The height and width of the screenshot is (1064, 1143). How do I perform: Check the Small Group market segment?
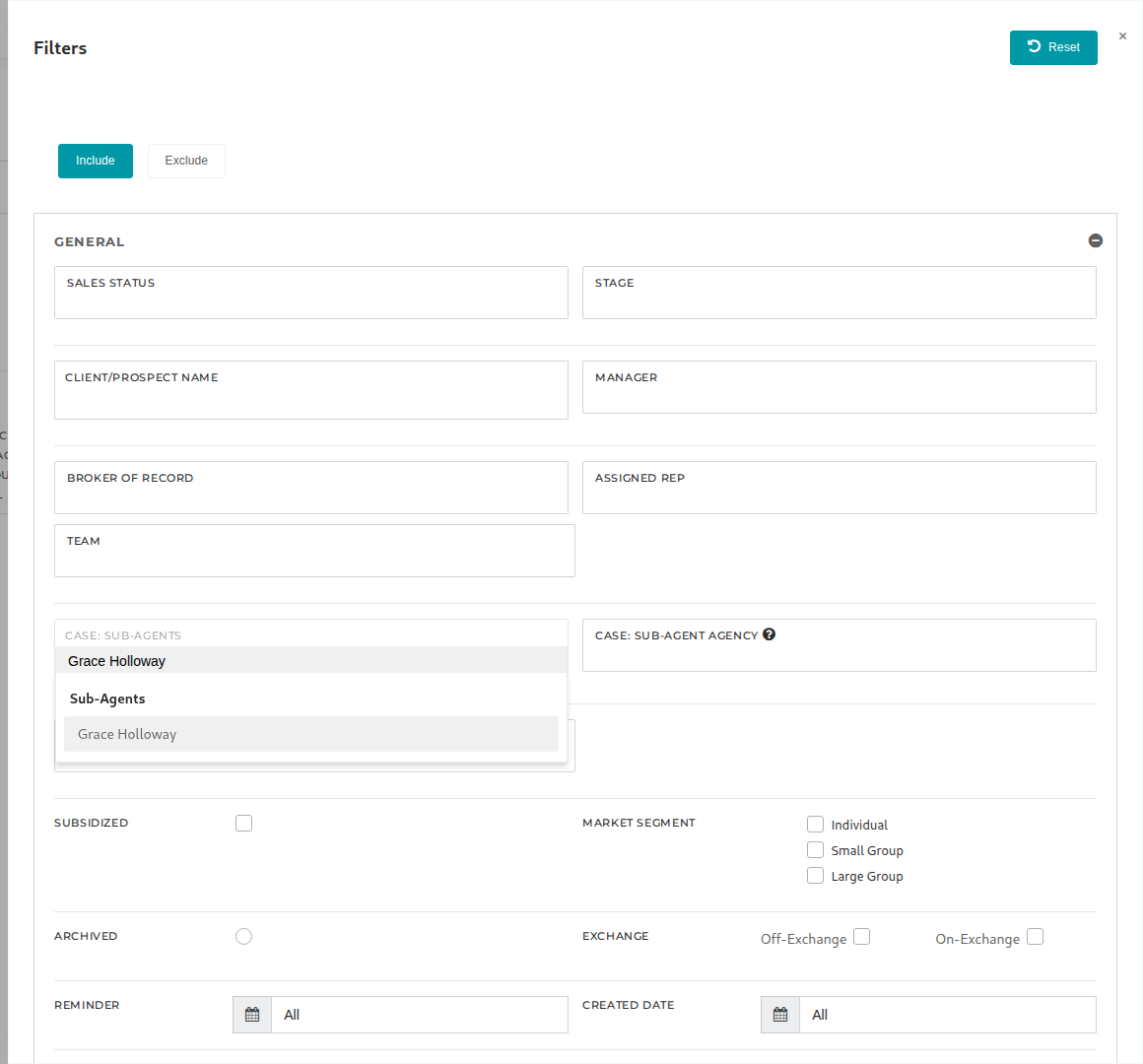815,850
